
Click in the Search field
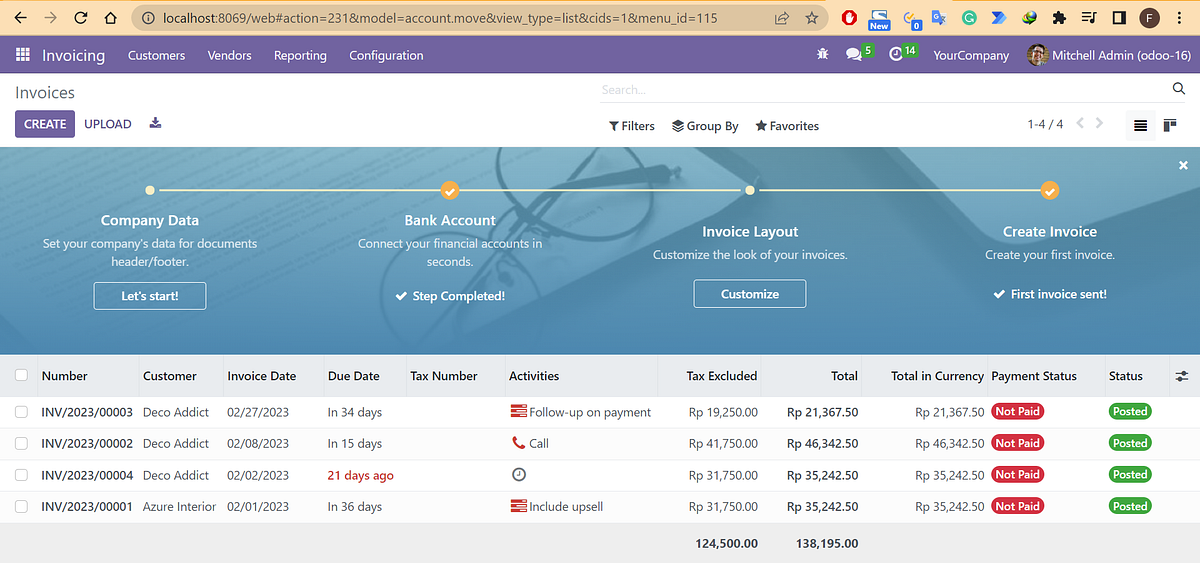(884, 90)
